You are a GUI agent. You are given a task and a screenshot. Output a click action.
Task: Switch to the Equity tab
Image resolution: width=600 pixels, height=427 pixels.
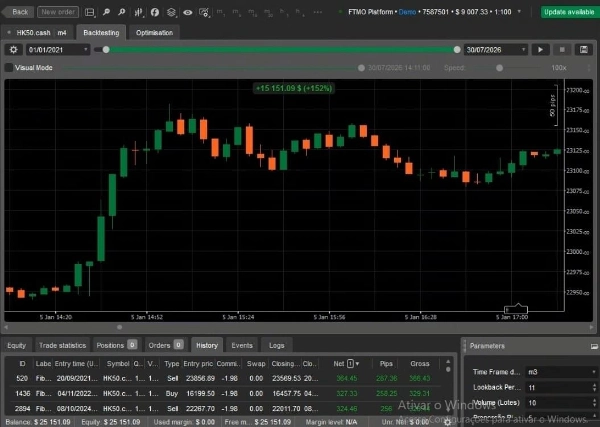click(x=16, y=346)
